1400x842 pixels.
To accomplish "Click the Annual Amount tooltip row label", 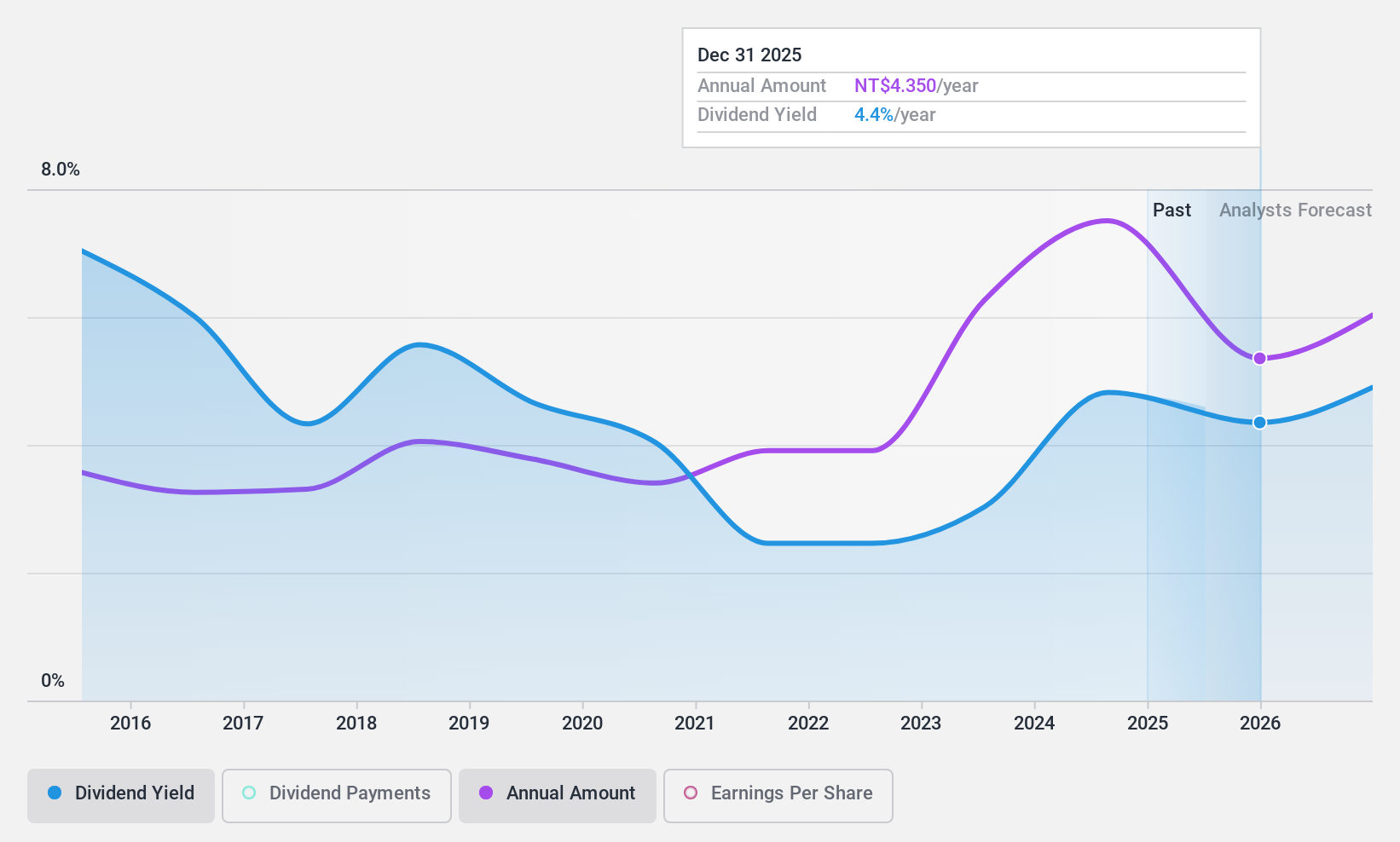I will (x=761, y=85).
